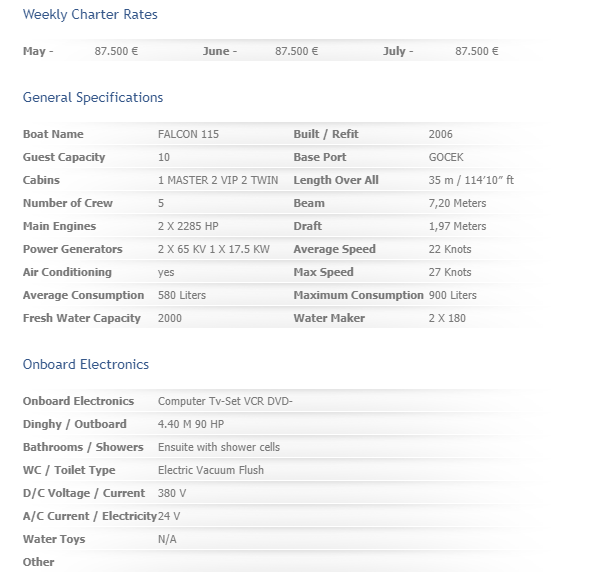607x575 pixels.
Task: Select the '24 V' value
Action: click(169, 516)
